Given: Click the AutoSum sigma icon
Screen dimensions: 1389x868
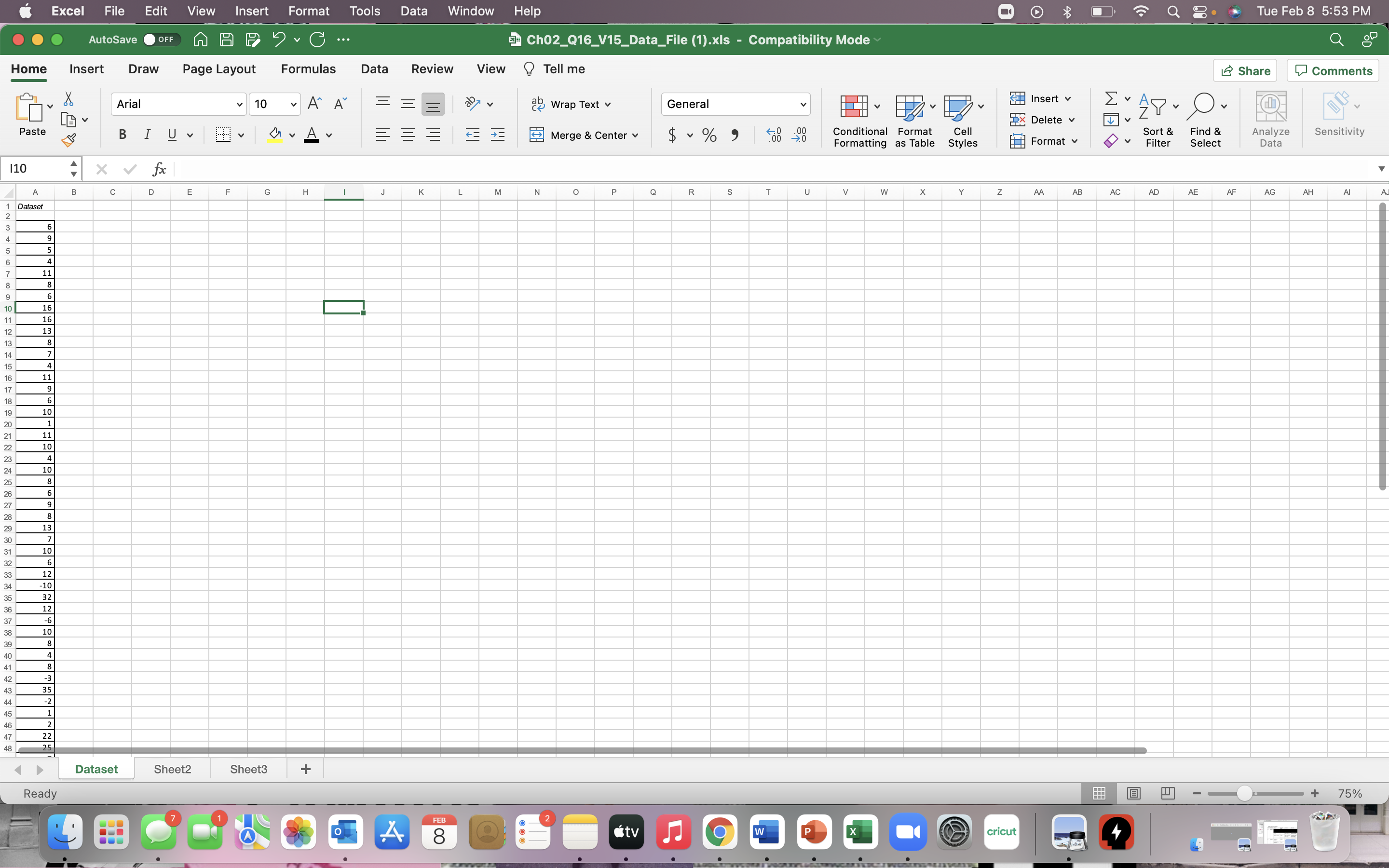Looking at the screenshot, I should click(x=1111, y=99).
